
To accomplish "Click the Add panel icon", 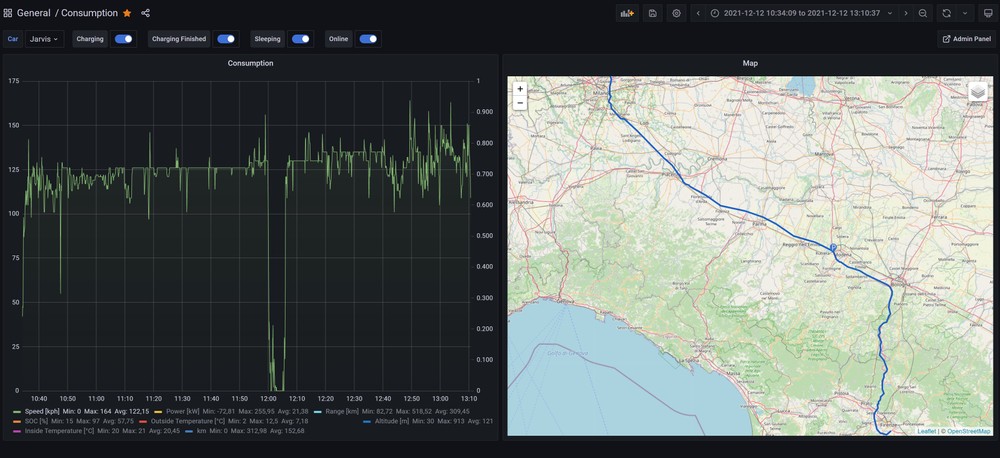I will 628,13.
